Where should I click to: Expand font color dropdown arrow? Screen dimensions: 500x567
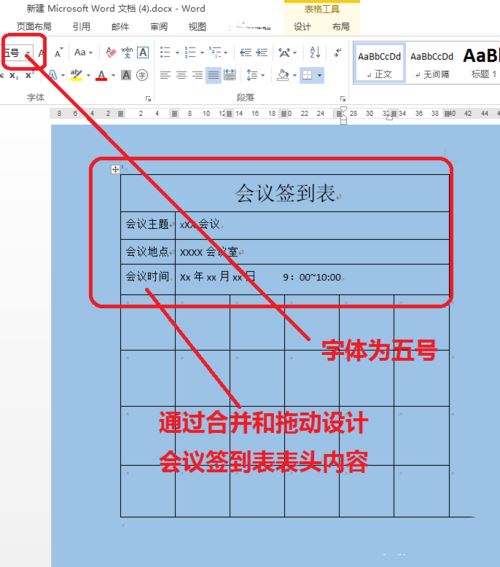tap(113, 76)
